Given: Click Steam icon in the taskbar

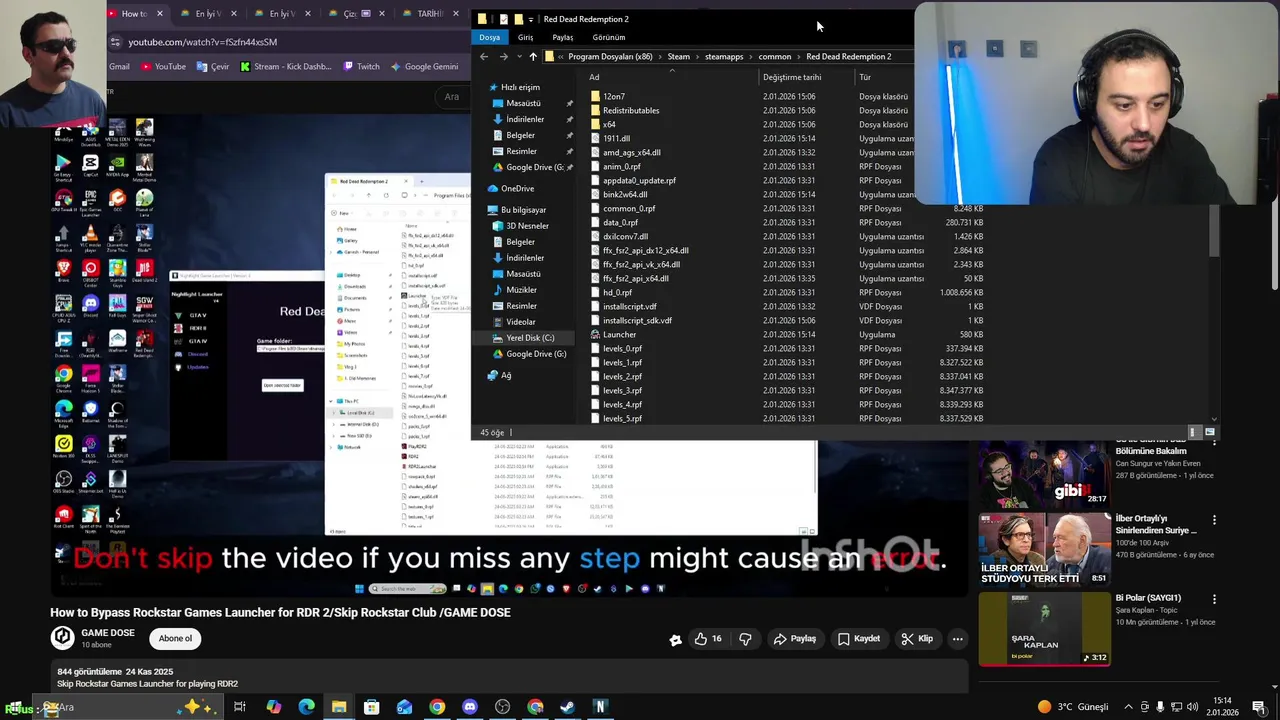Looking at the screenshot, I should tap(567, 707).
